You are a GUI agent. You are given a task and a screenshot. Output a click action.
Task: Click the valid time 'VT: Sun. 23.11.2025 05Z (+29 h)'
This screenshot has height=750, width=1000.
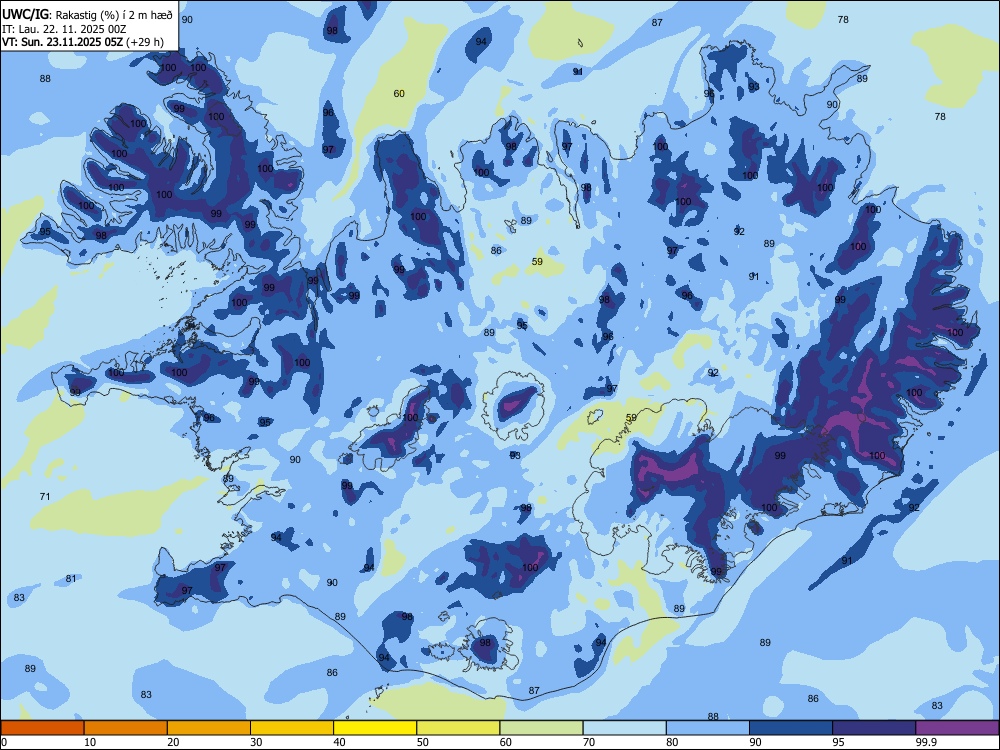tap(82, 42)
